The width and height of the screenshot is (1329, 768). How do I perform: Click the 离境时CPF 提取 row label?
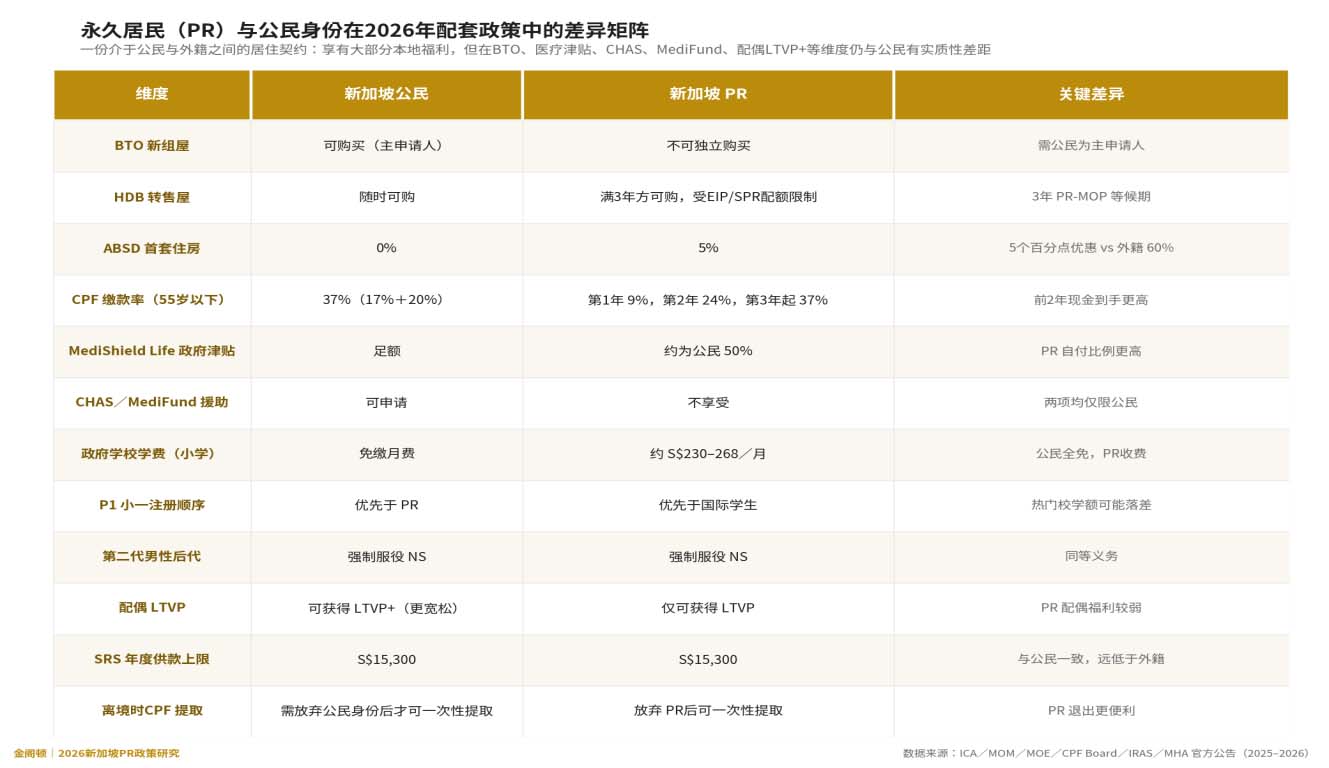pyautogui.click(x=152, y=710)
